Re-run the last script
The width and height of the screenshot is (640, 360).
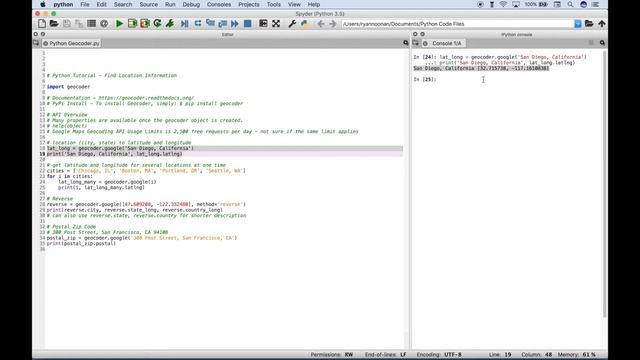pos(158,24)
